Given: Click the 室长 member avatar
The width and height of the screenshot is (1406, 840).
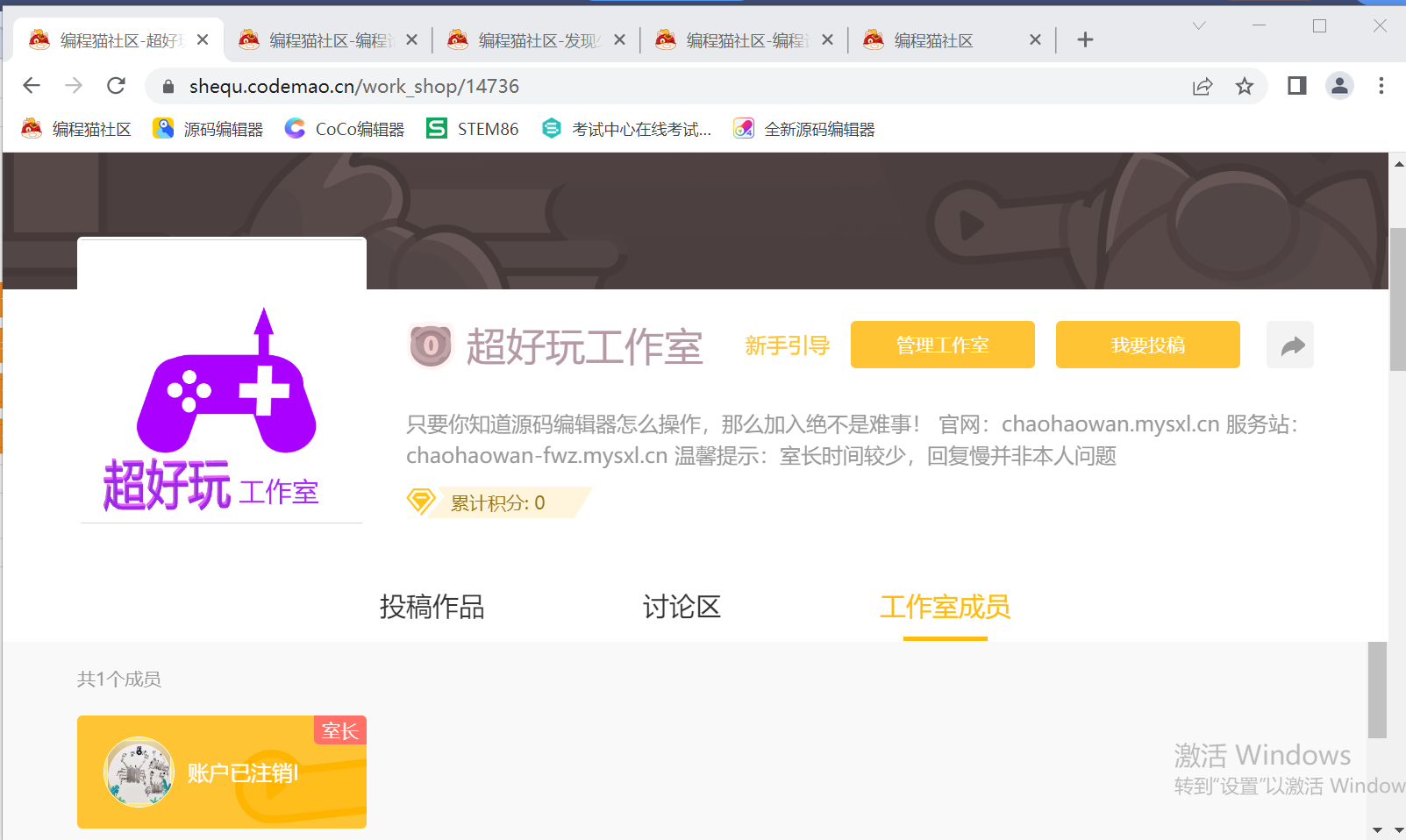Looking at the screenshot, I should point(139,772).
